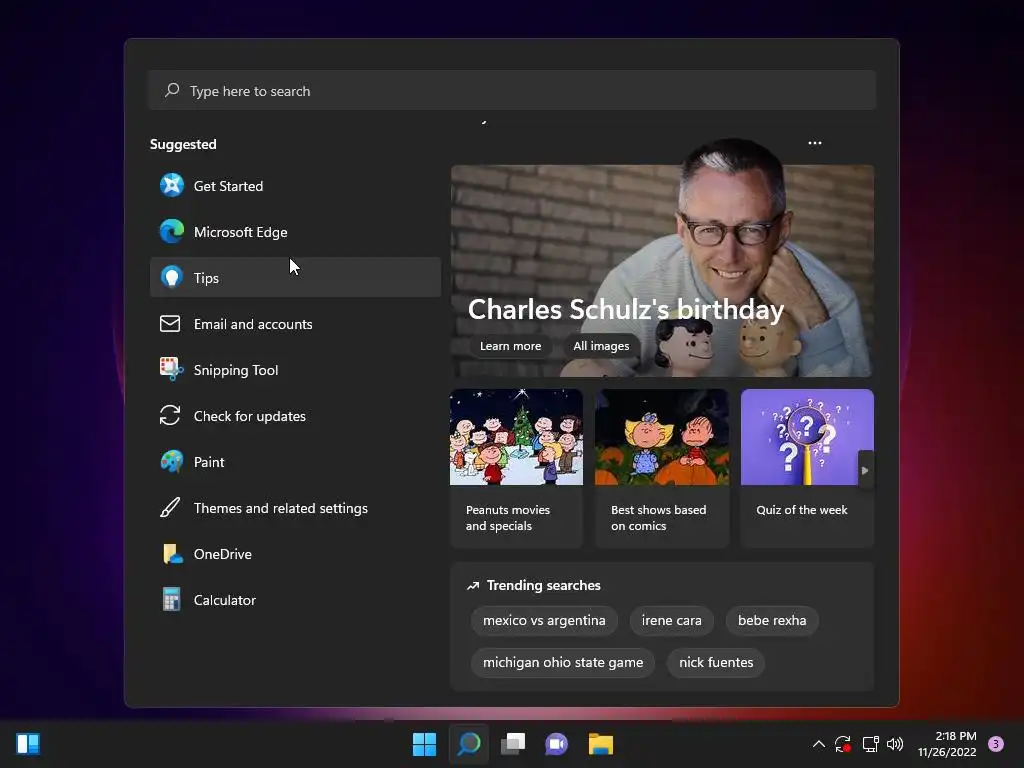Click the Check for updates refresh icon

(x=170, y=415)
